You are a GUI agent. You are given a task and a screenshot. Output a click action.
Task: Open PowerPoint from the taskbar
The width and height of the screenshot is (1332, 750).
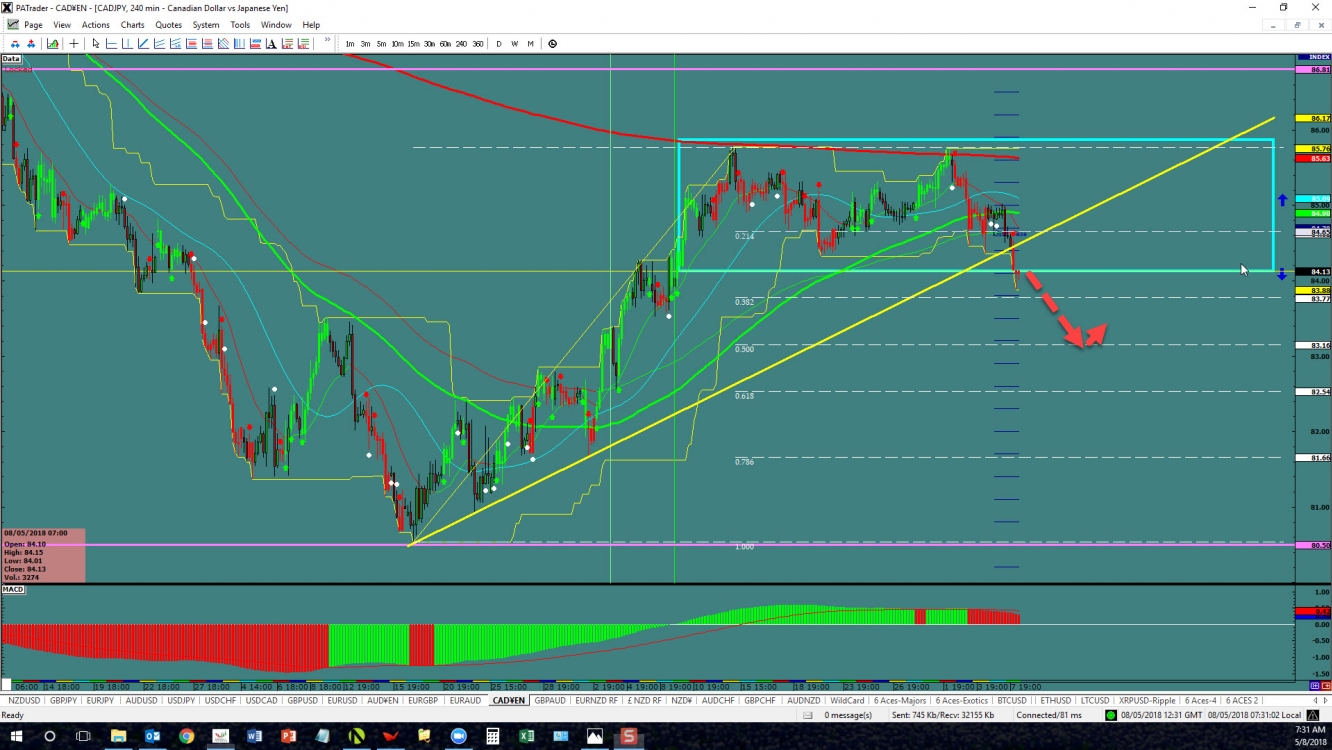coord(288,737)
